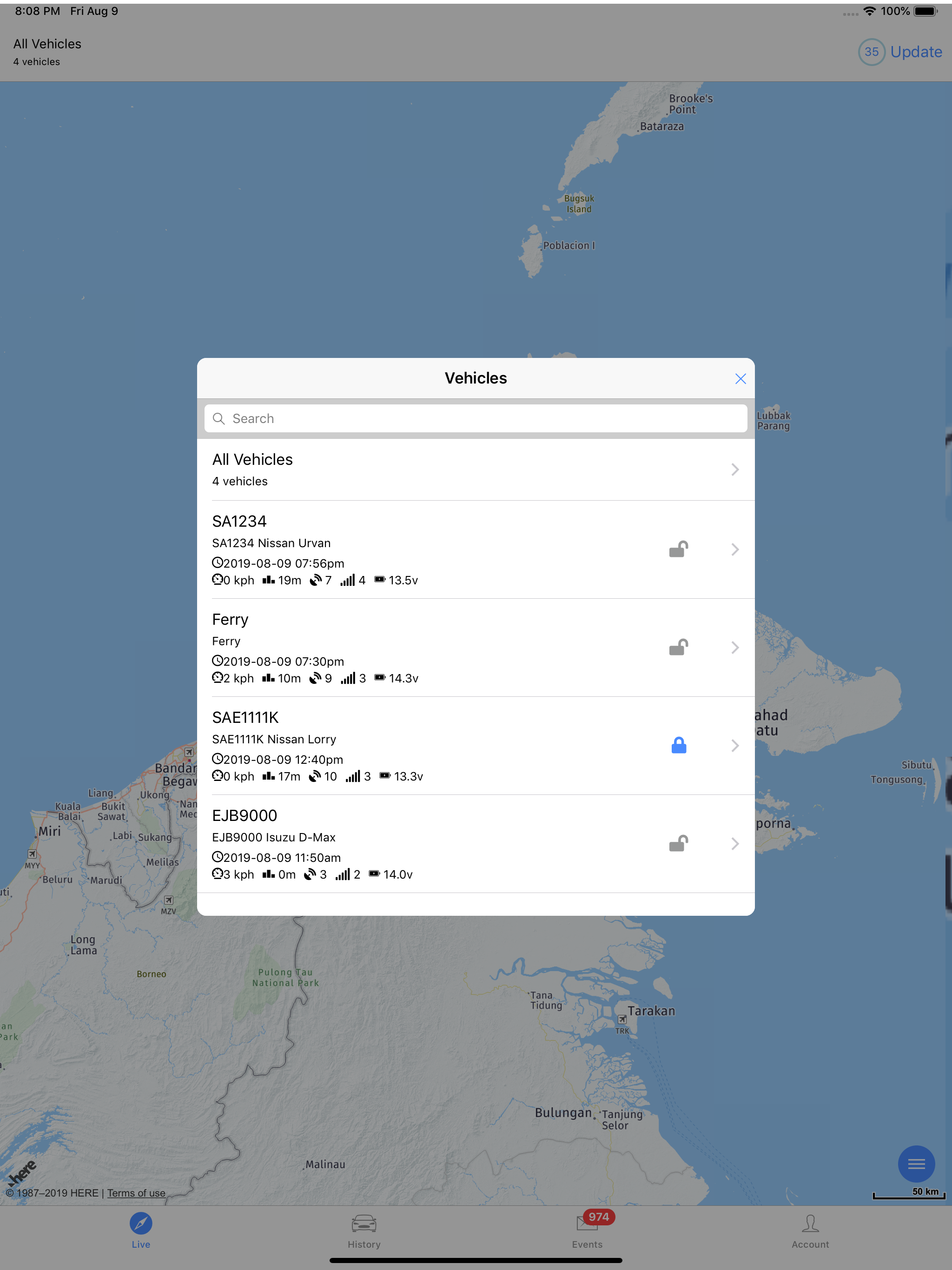Click Tarakan label on the map
Screen dimensions: 952x1270
click(x=651, y=1011)
